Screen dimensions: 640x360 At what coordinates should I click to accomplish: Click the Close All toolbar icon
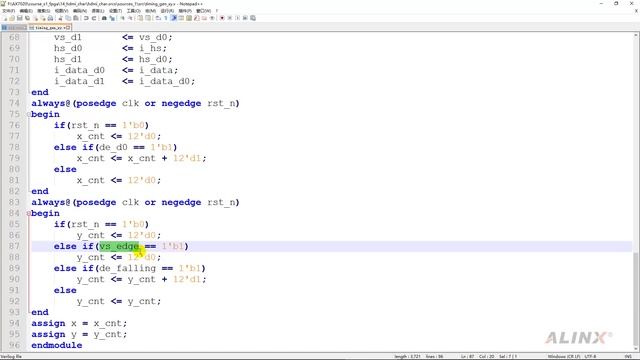coord(42,18)
